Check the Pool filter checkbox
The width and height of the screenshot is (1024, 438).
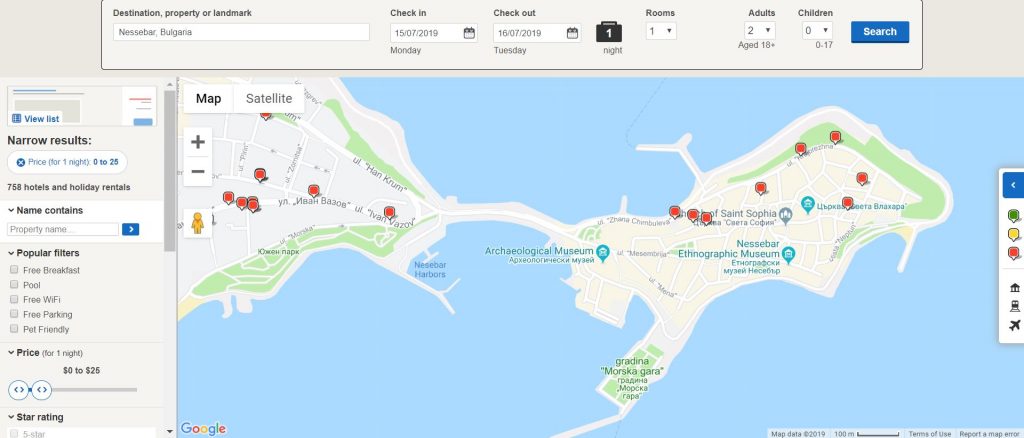tap(14, 285)
